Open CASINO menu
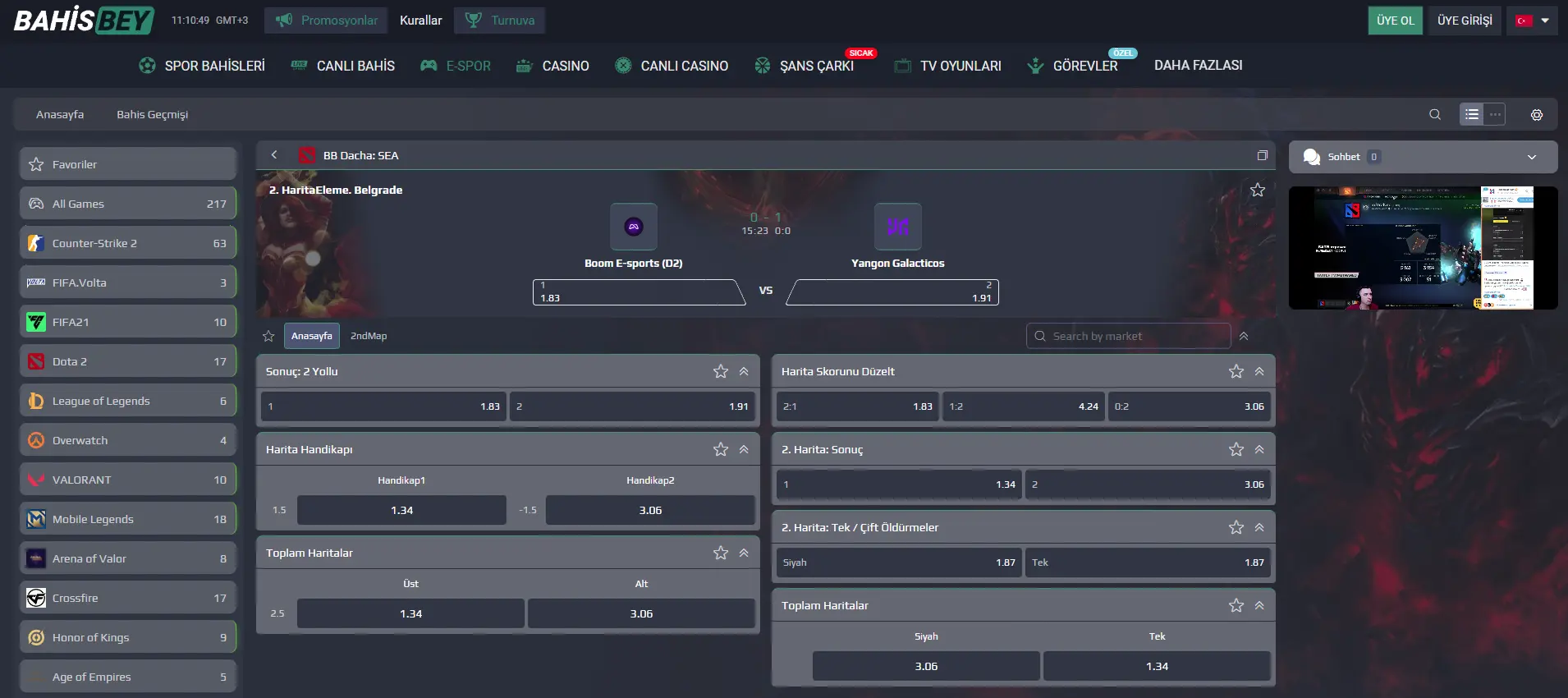 (552, 66)
